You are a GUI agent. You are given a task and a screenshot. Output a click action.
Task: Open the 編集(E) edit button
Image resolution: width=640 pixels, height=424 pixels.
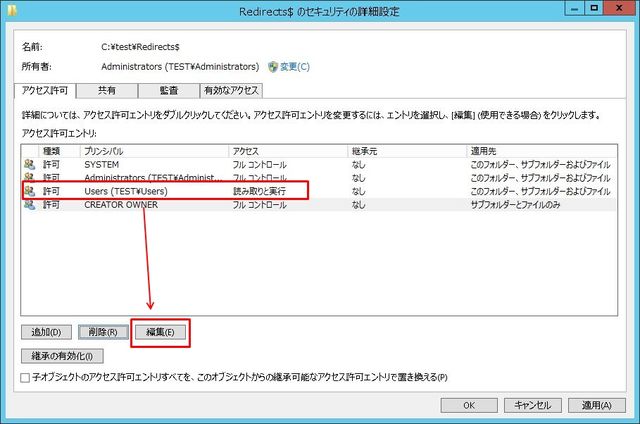160,332
